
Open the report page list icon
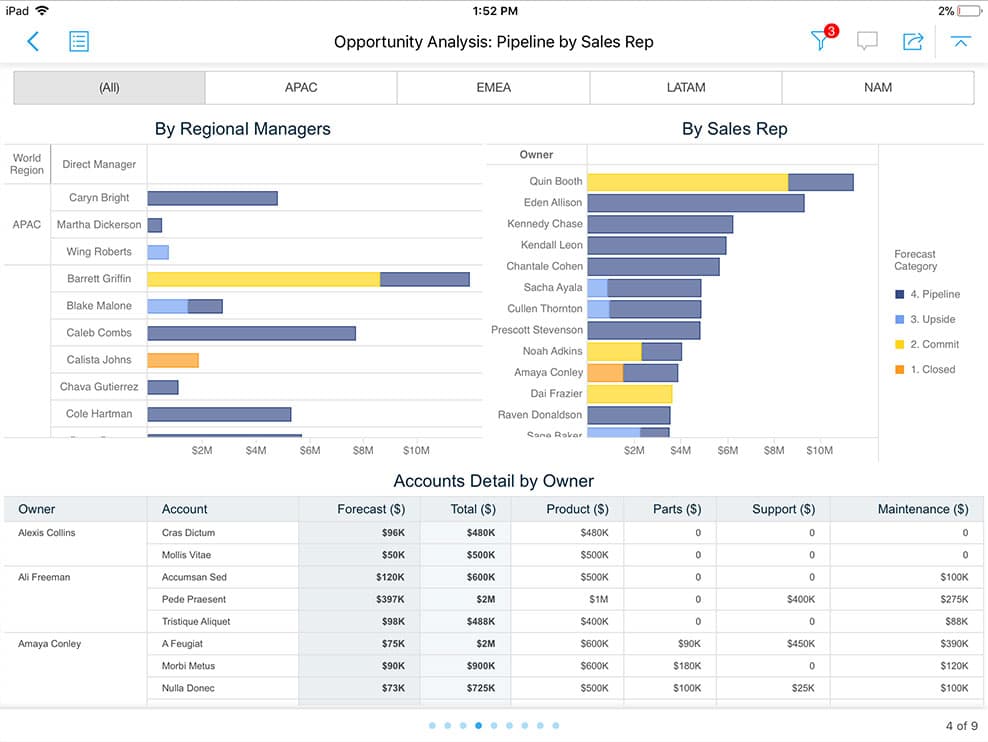(x=78, y=42)
